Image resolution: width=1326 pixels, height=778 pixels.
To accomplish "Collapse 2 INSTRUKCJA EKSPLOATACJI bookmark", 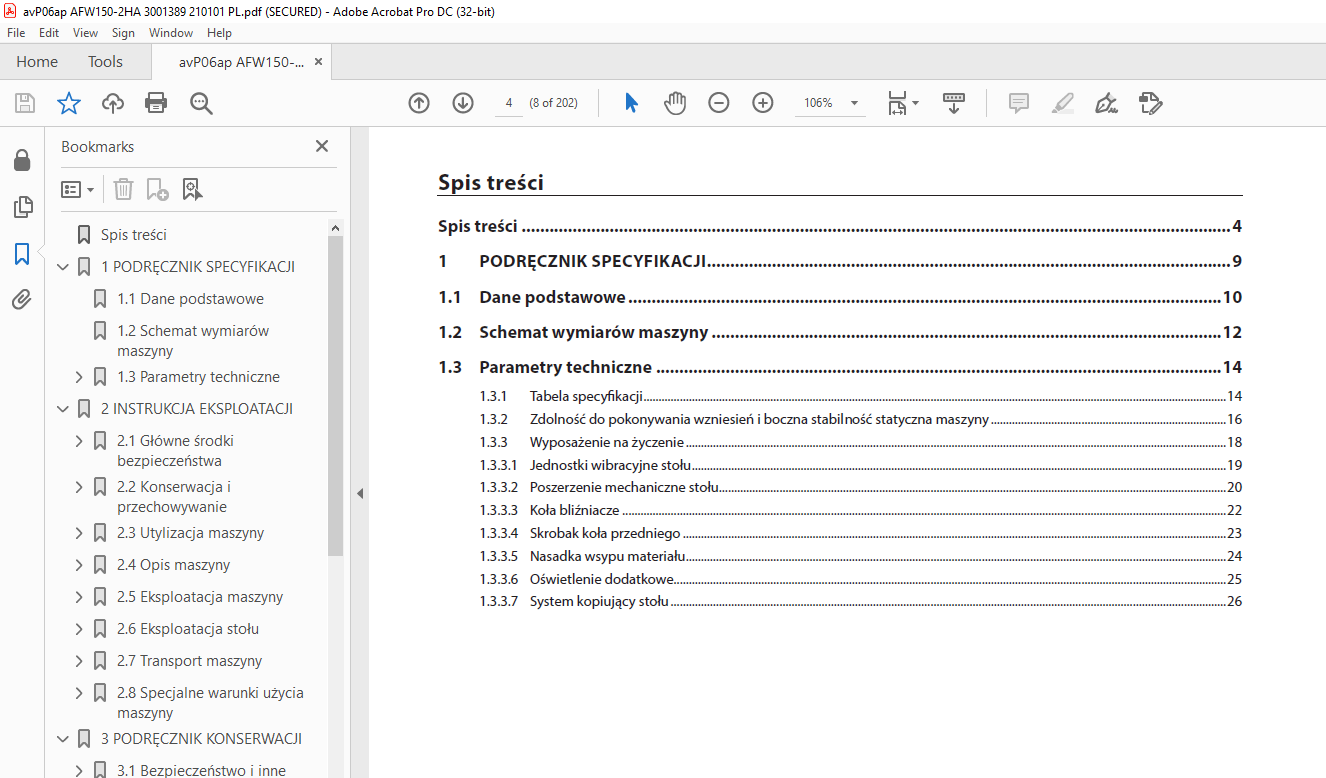I will pyautogui.click(x=64, y=409).
